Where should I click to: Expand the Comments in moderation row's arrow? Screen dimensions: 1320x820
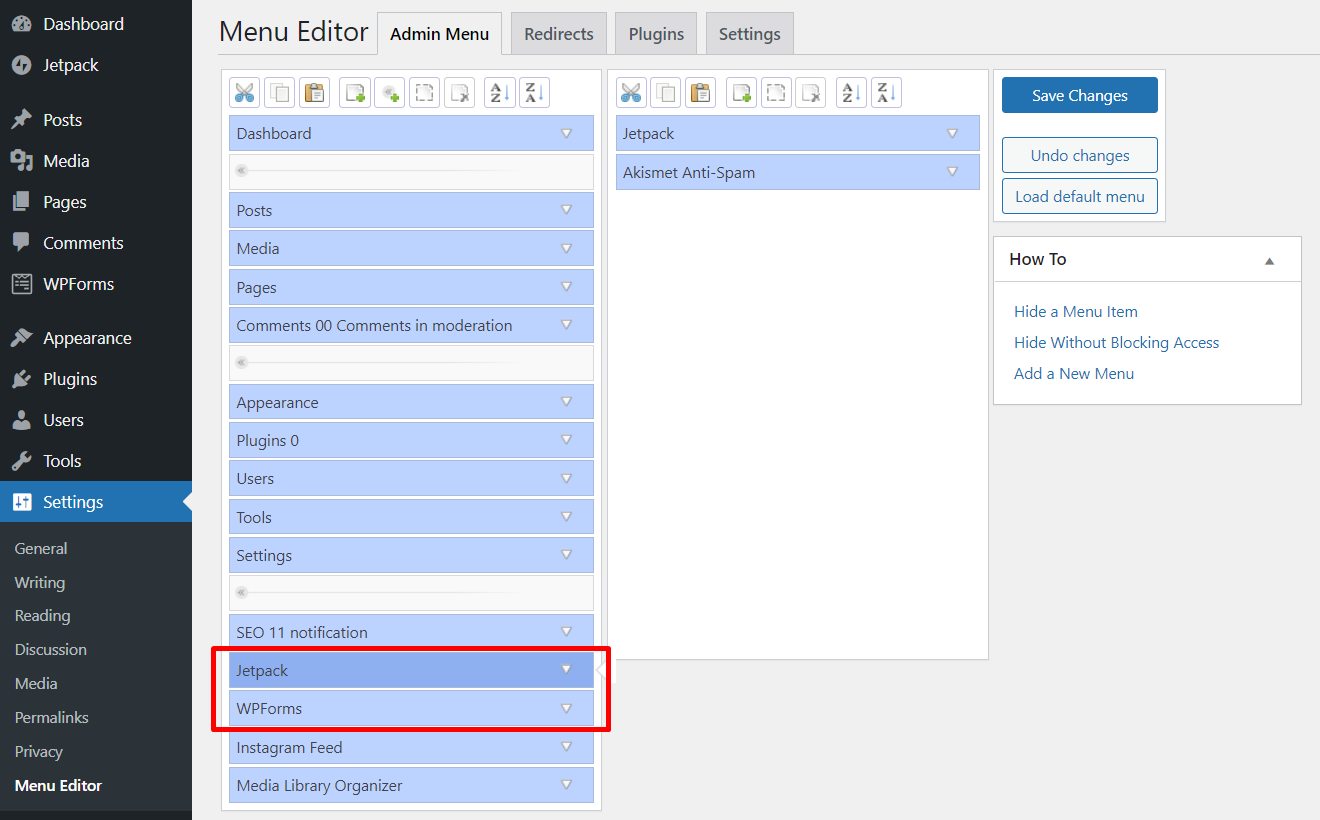pos(566,325)
